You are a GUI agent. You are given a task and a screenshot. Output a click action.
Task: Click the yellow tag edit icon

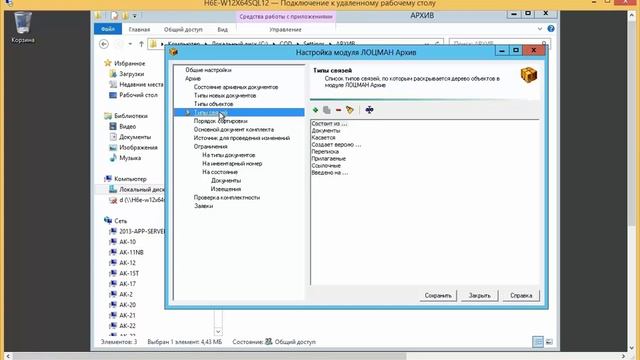point(350,110)
